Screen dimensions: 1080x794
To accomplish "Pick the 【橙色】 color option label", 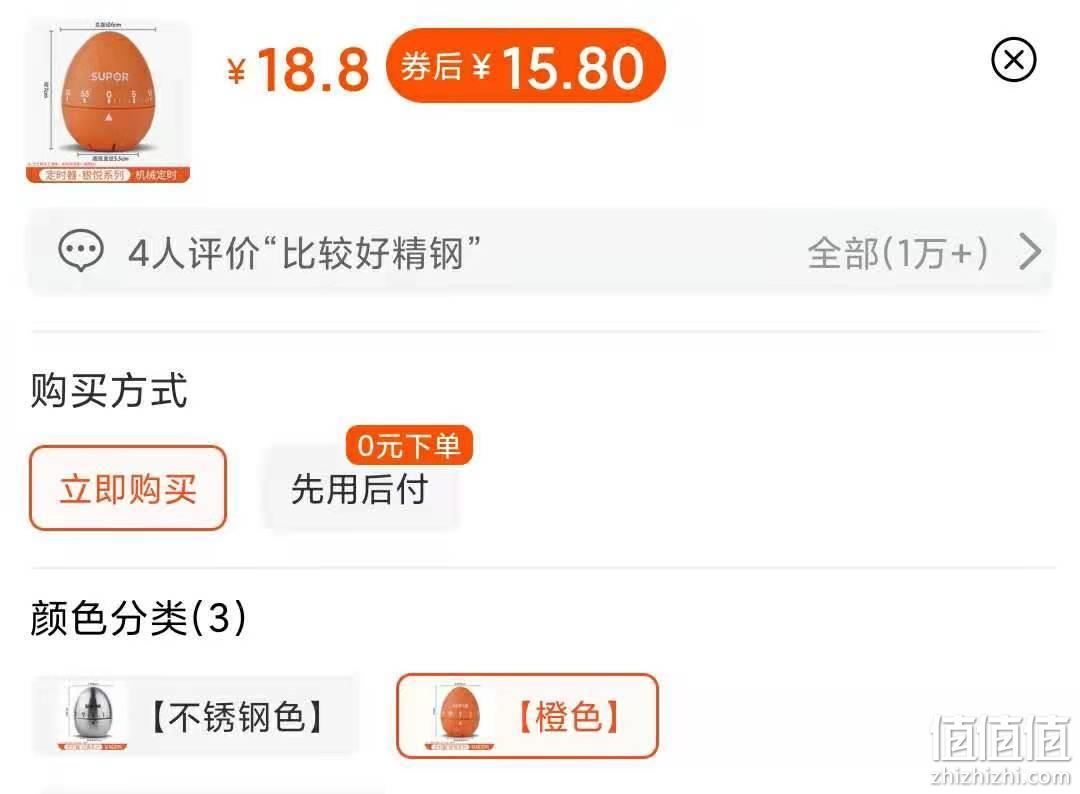I will pos(569,717).
